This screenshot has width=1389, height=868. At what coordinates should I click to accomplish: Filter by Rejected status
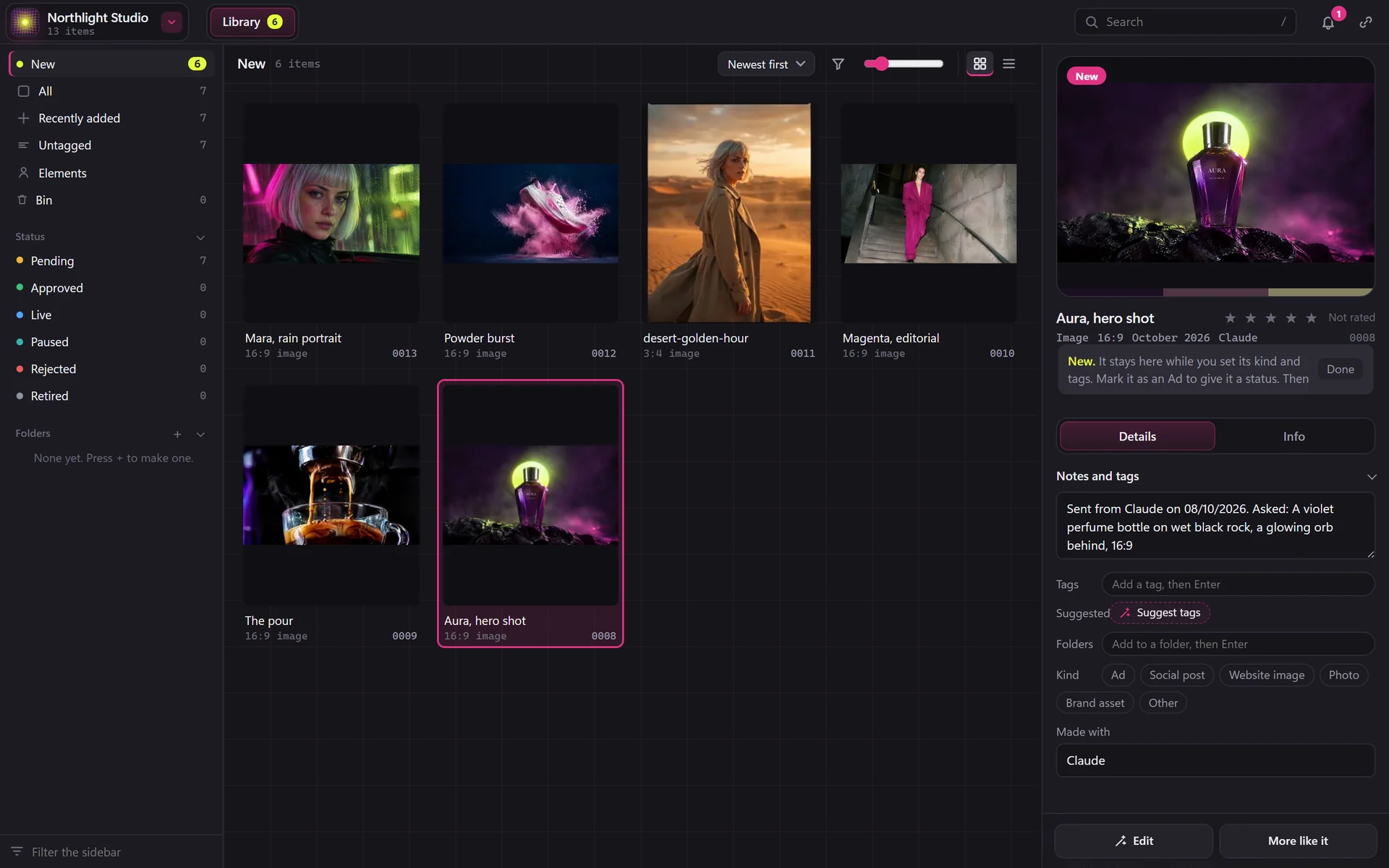[111, 369]
